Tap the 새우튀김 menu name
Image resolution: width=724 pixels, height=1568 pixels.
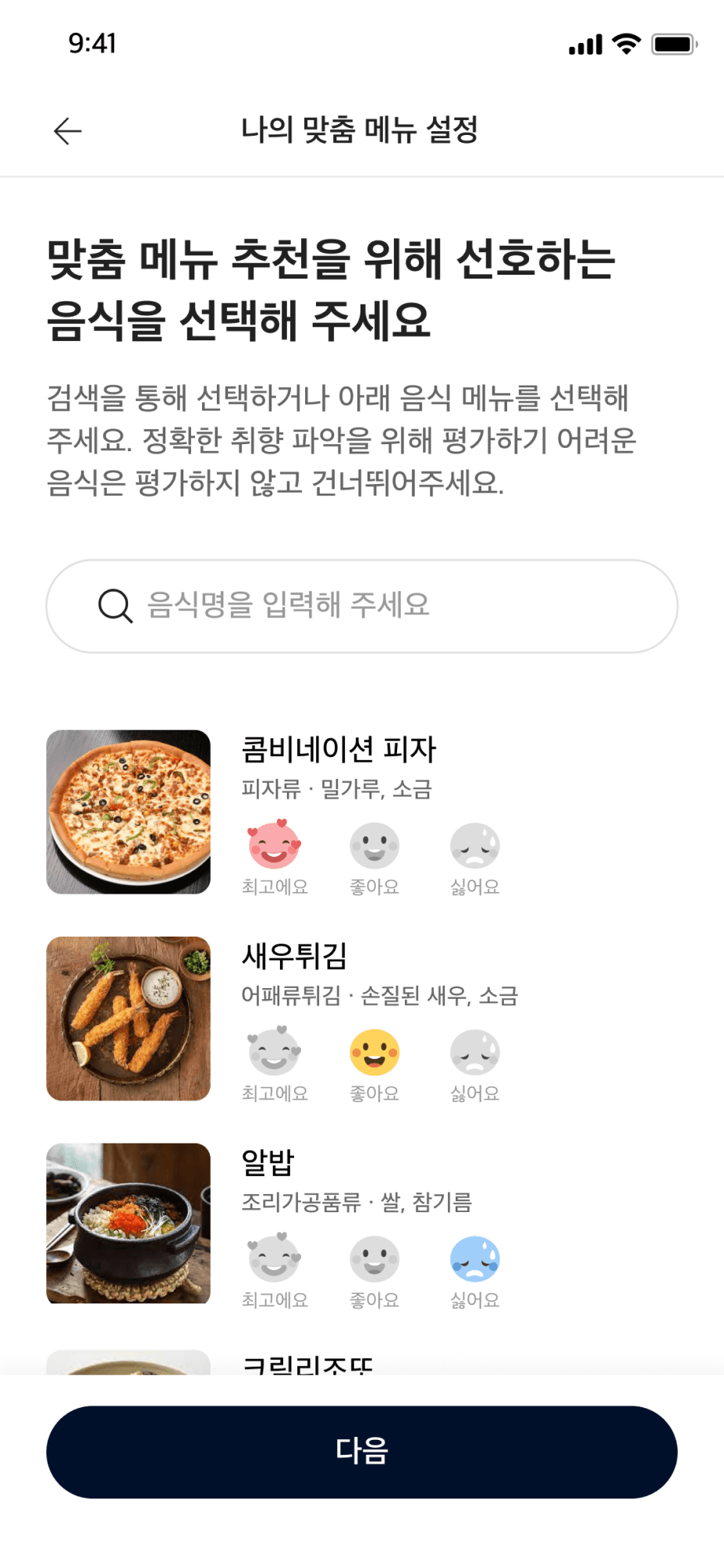[x=294, y=955]
